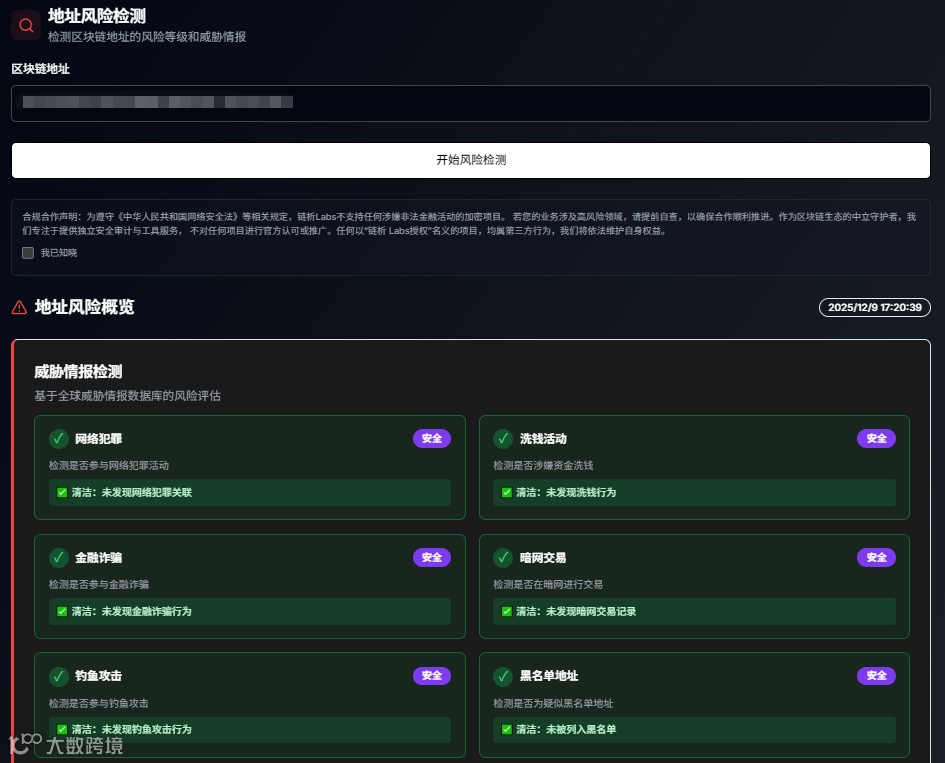Click the check icon next to 网络犯罪
The image size is (945, 763).
pos(58,439)
